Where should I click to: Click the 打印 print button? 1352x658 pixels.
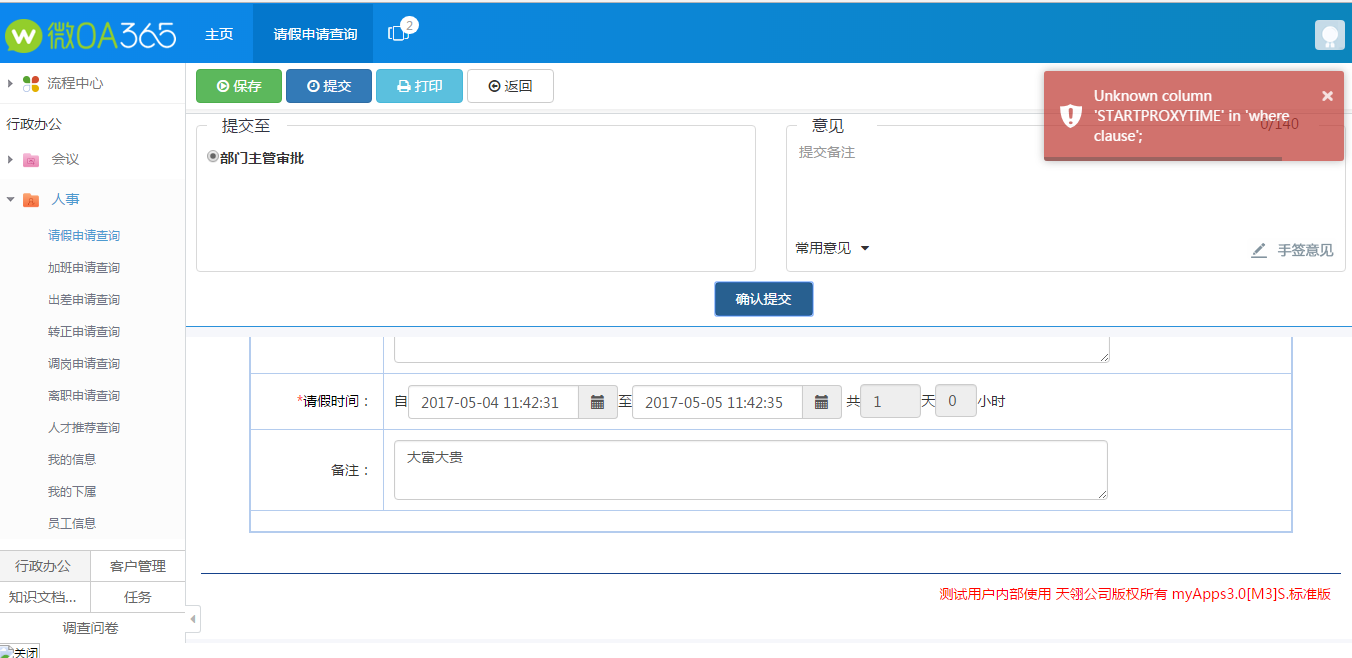click(419, 86)
